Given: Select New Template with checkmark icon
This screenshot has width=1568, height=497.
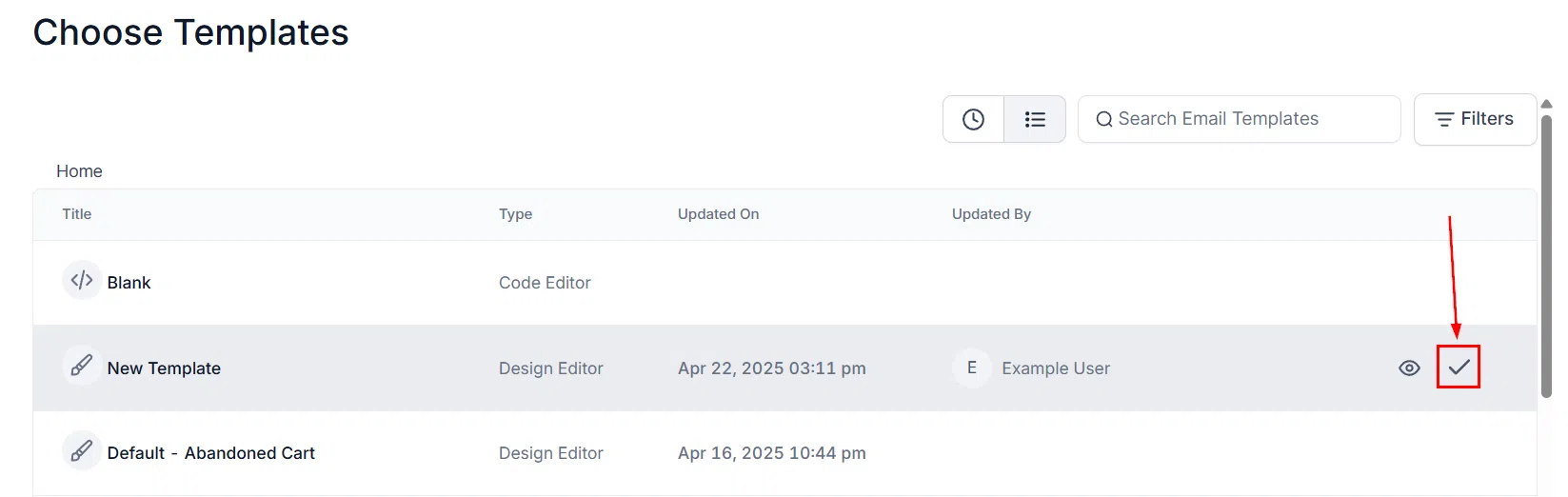Looking at the screenshot, I should [x=1459, y=368].
